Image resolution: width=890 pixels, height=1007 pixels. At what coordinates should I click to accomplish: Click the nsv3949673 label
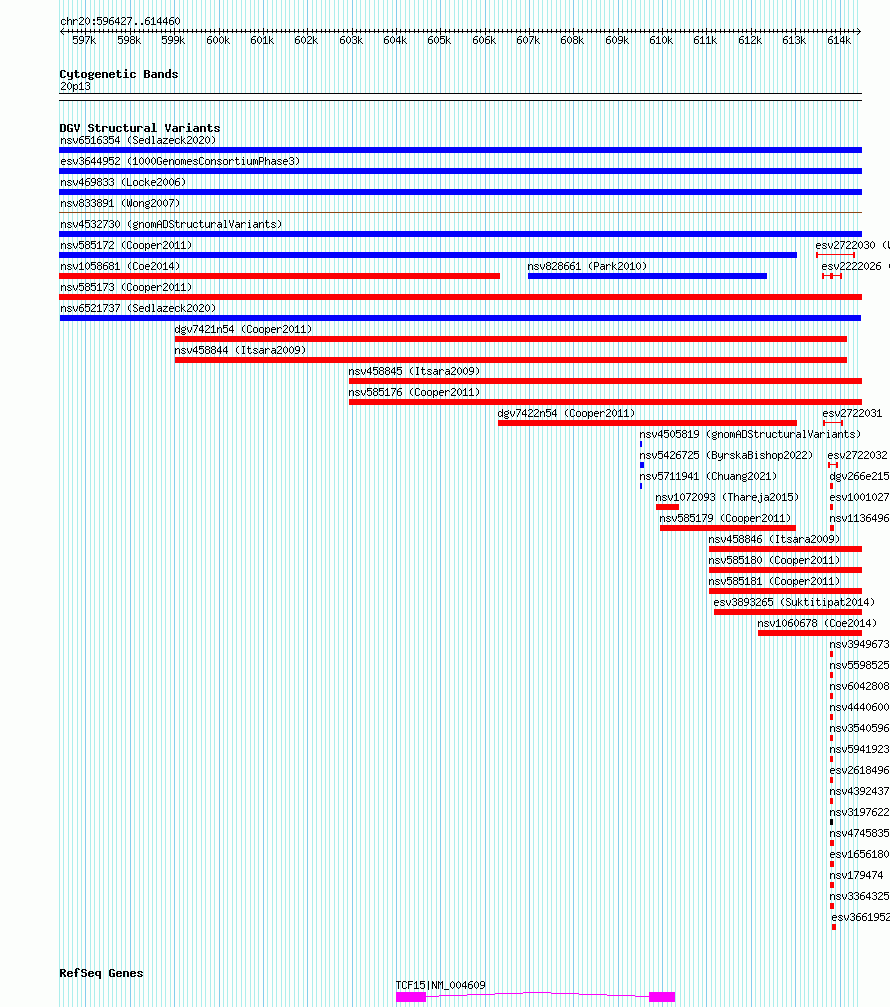859,644
